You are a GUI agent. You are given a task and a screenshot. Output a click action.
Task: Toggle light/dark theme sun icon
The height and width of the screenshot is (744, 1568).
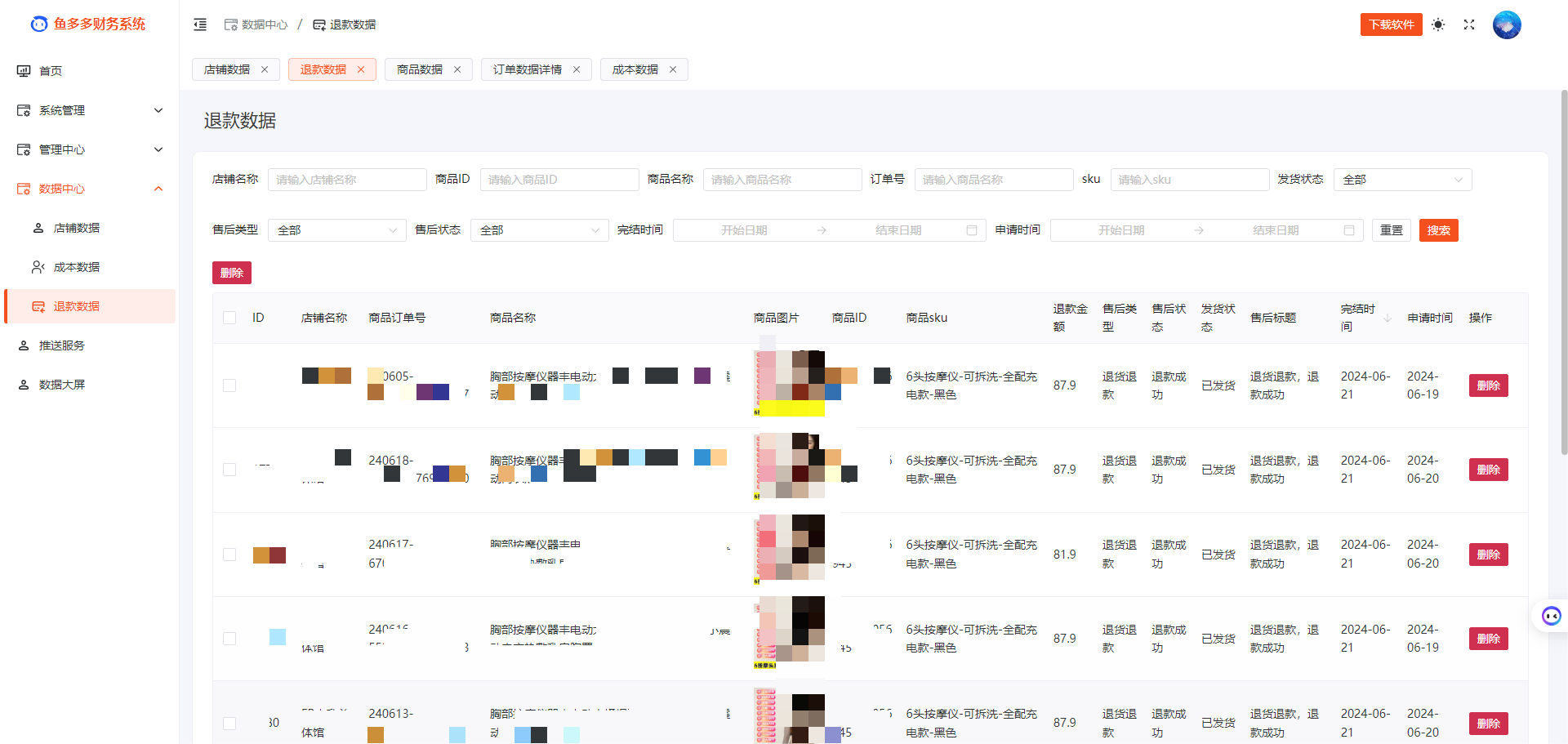1438,25
